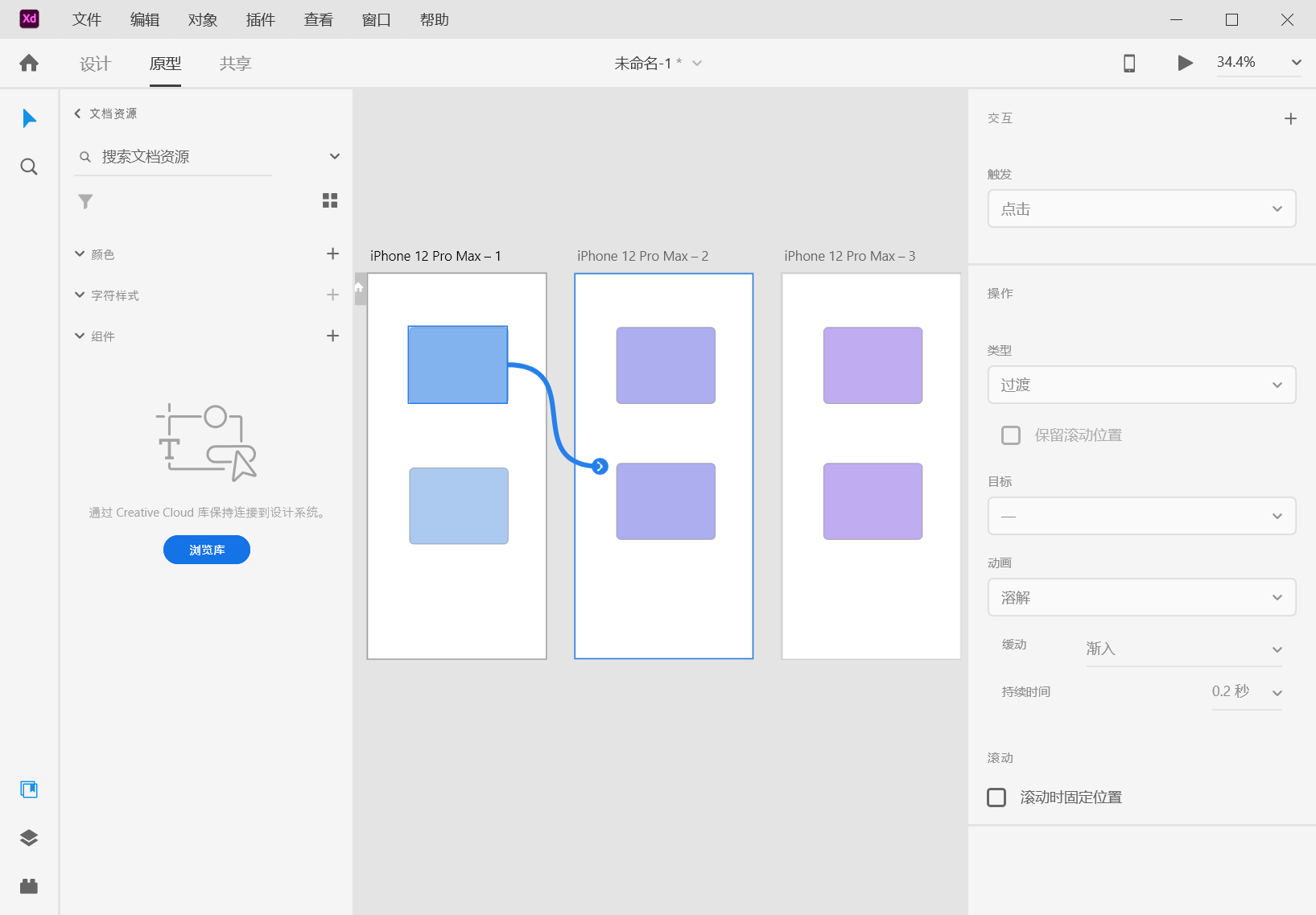The image size is (1316, 915).
Task: Add a new color with the plus
Action: click(x=332, y=253)
